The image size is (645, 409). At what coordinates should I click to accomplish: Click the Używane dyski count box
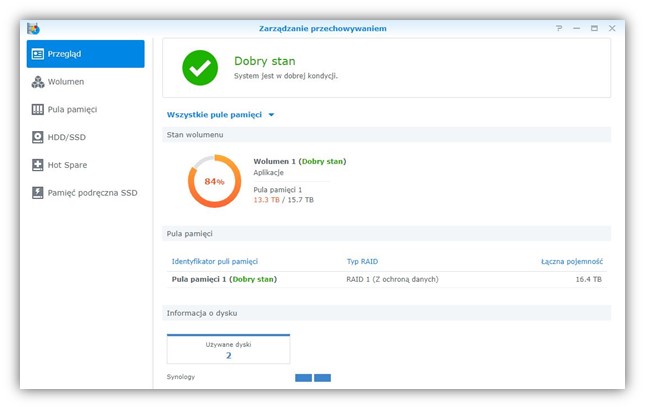pyautogui.click(x=228, y=349)
